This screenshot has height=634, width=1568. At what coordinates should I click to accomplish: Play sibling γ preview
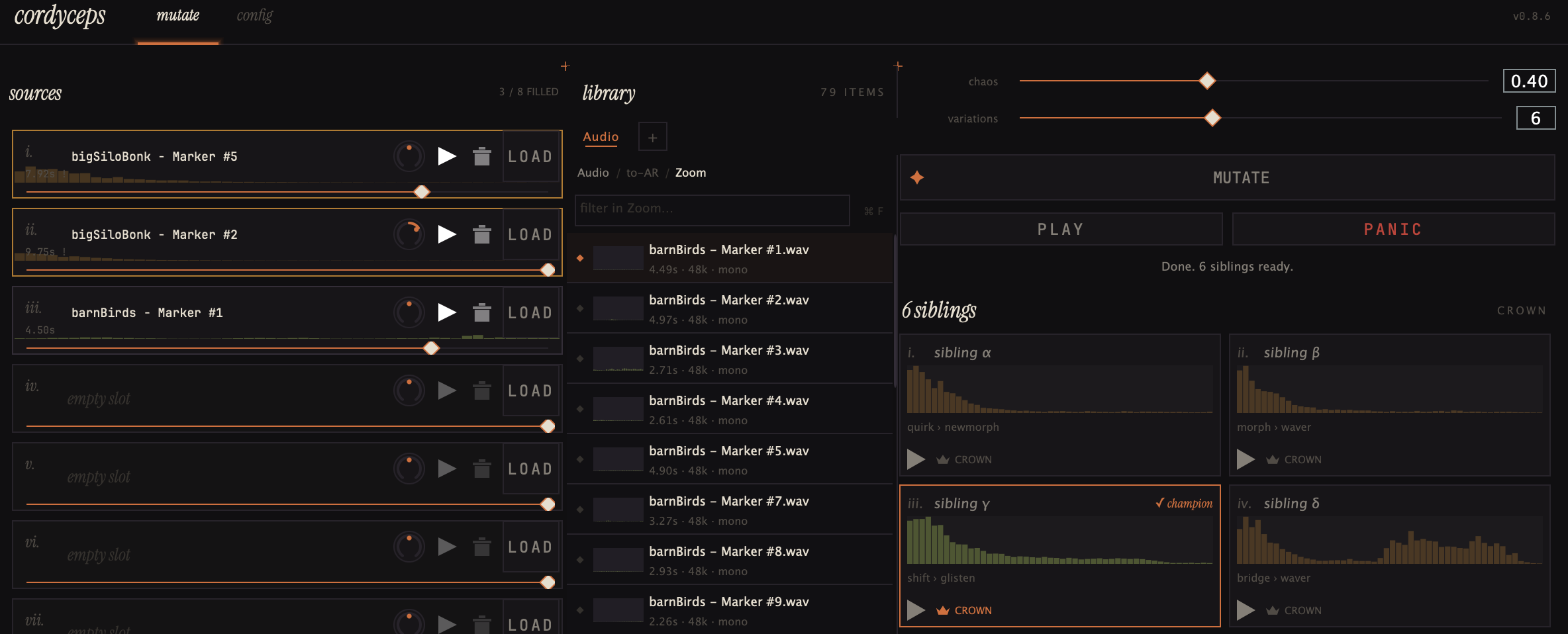click(x=916, y=610)
